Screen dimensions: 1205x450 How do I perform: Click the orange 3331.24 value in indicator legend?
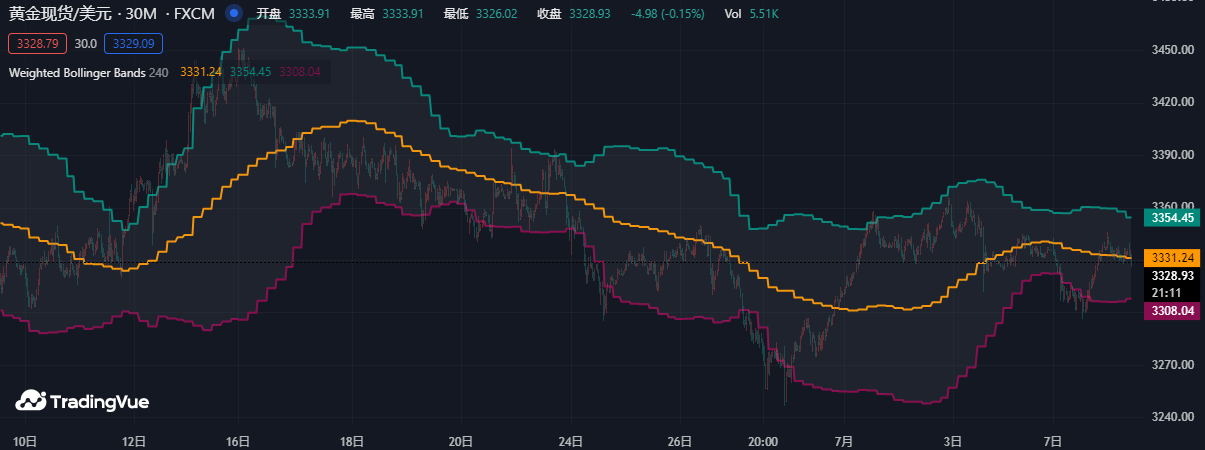(201, 72)
